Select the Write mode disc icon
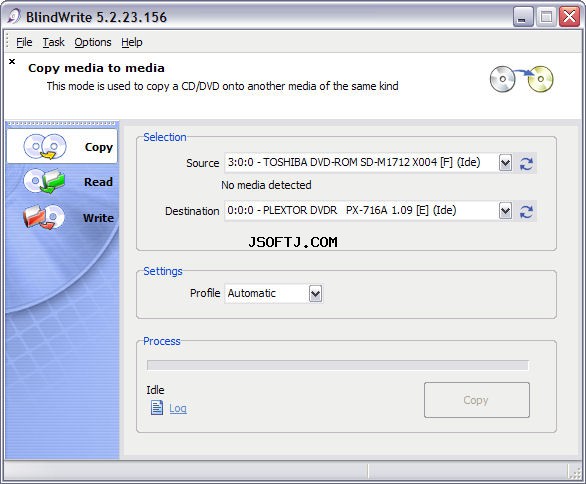 pyautogui.click(x=44, y=217)
